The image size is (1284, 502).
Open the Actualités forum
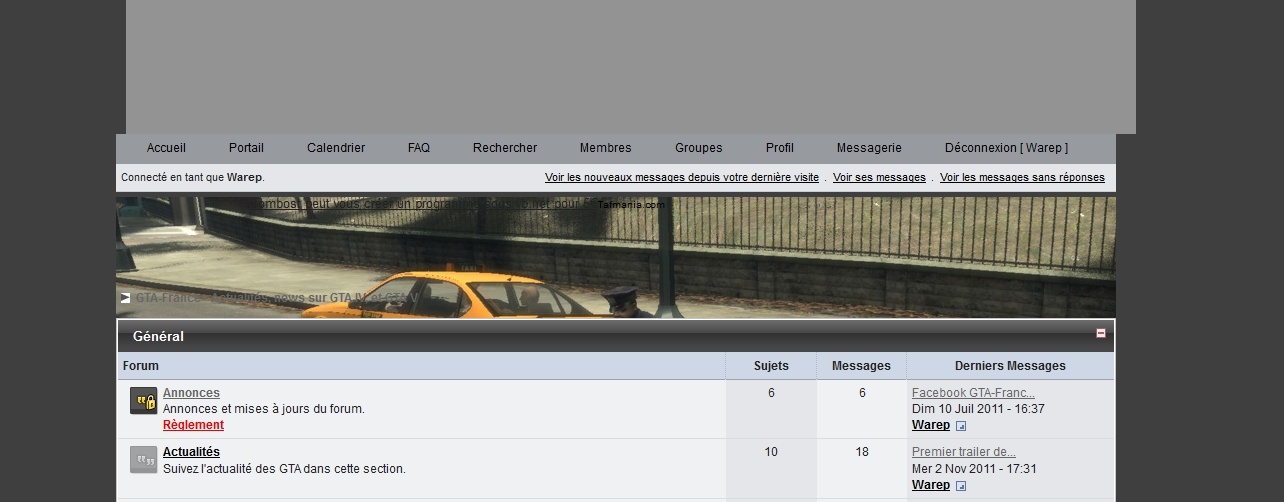pyautogui.click(x=191, y=452)
